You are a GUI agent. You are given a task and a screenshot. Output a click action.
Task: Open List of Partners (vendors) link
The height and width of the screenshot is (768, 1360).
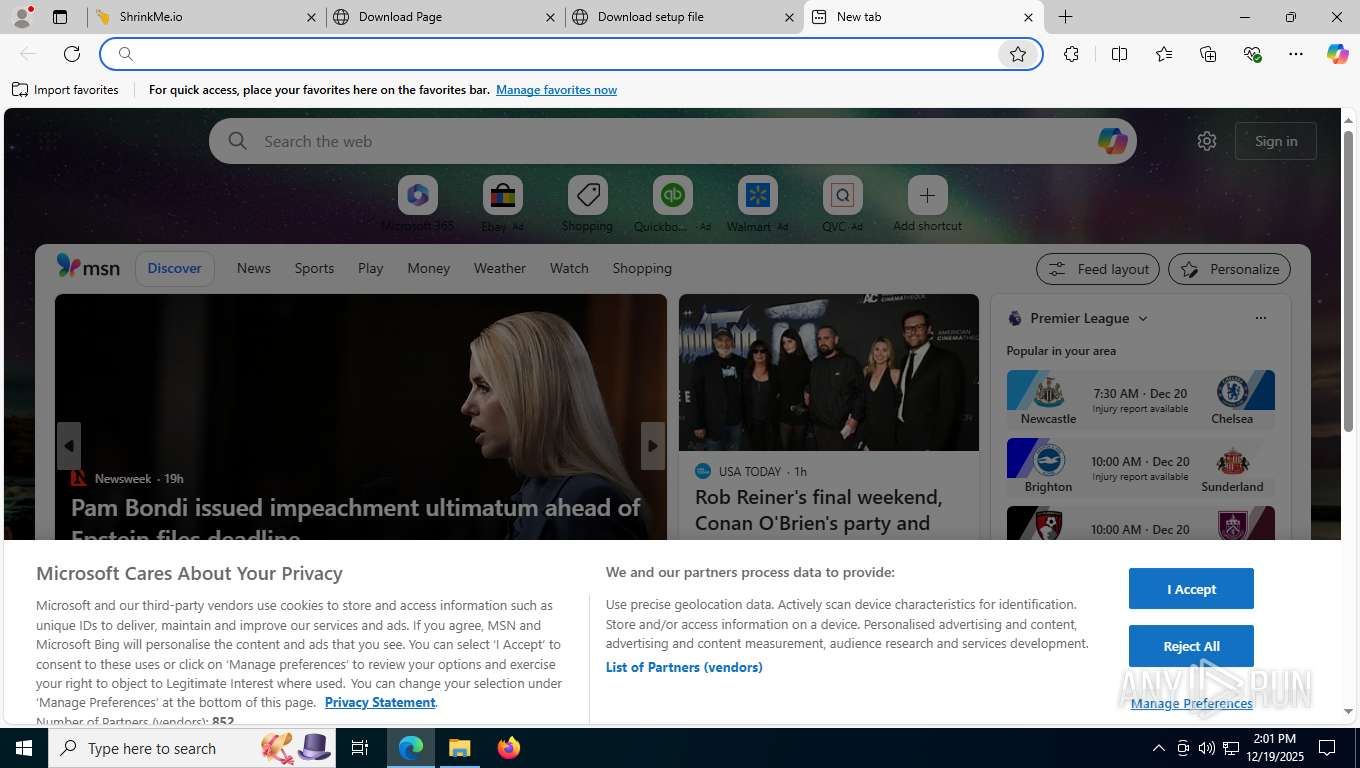[x=684, y=667]
